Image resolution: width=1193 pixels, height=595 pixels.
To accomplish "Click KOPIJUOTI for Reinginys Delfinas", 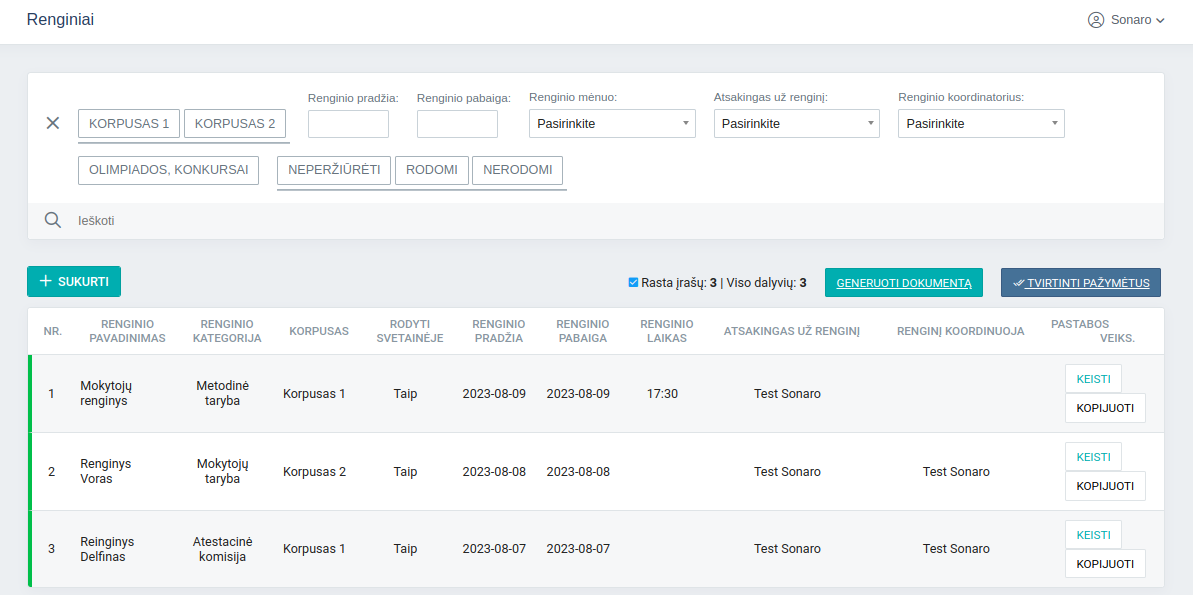I will (1105, 564).
